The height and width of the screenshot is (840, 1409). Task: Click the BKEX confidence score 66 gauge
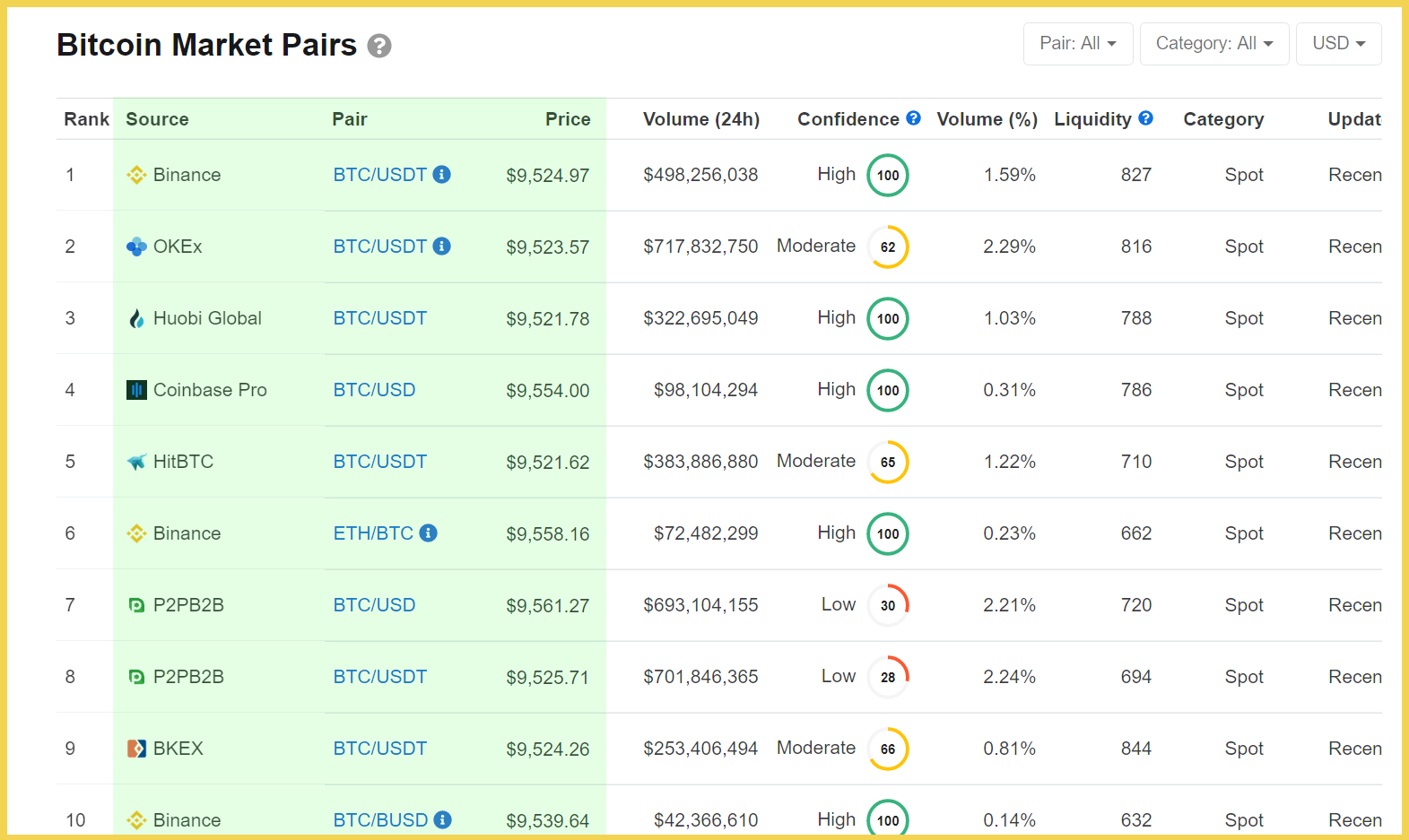point(888,749)
